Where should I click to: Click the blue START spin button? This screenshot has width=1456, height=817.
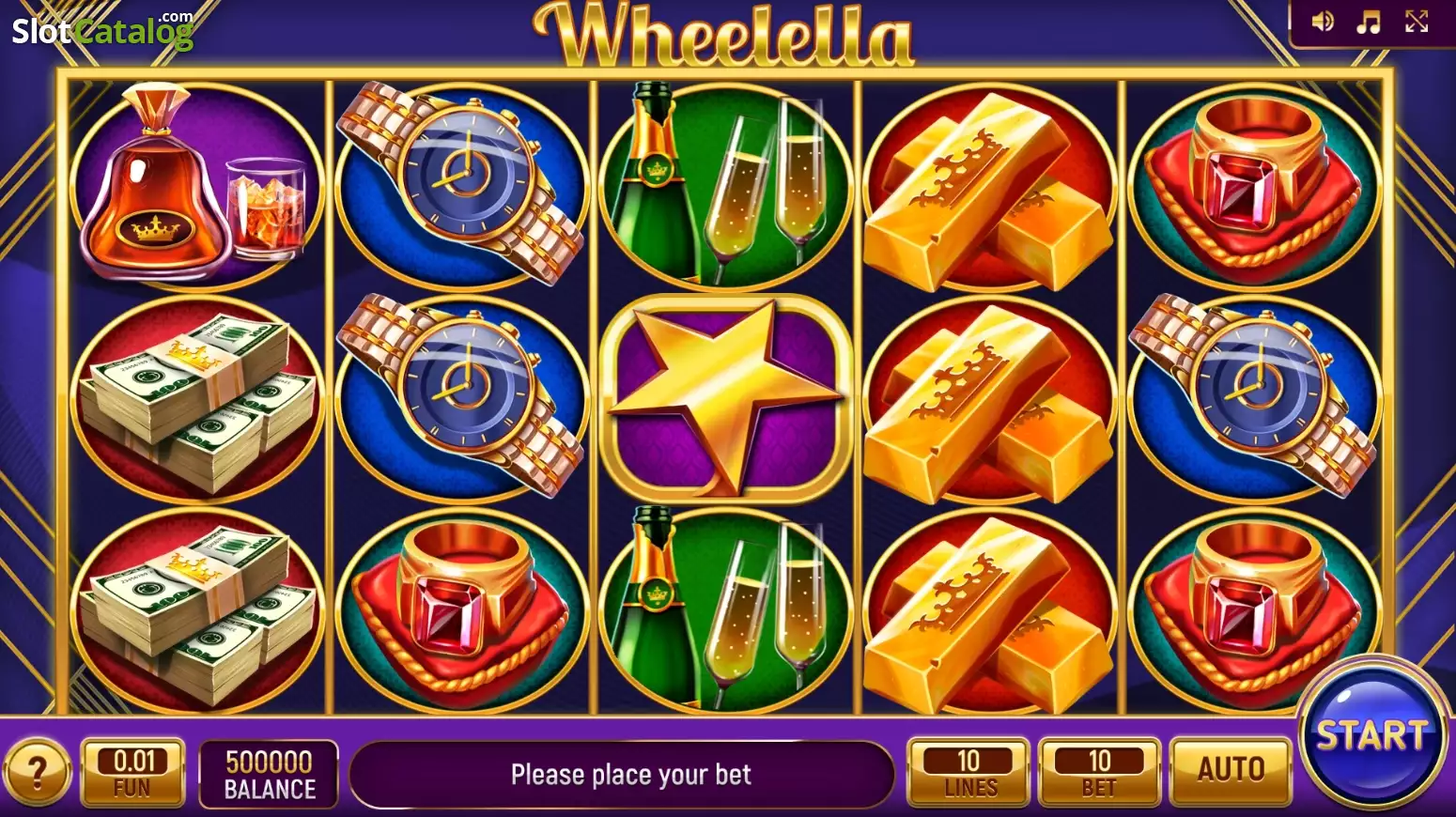(1372, 734)
